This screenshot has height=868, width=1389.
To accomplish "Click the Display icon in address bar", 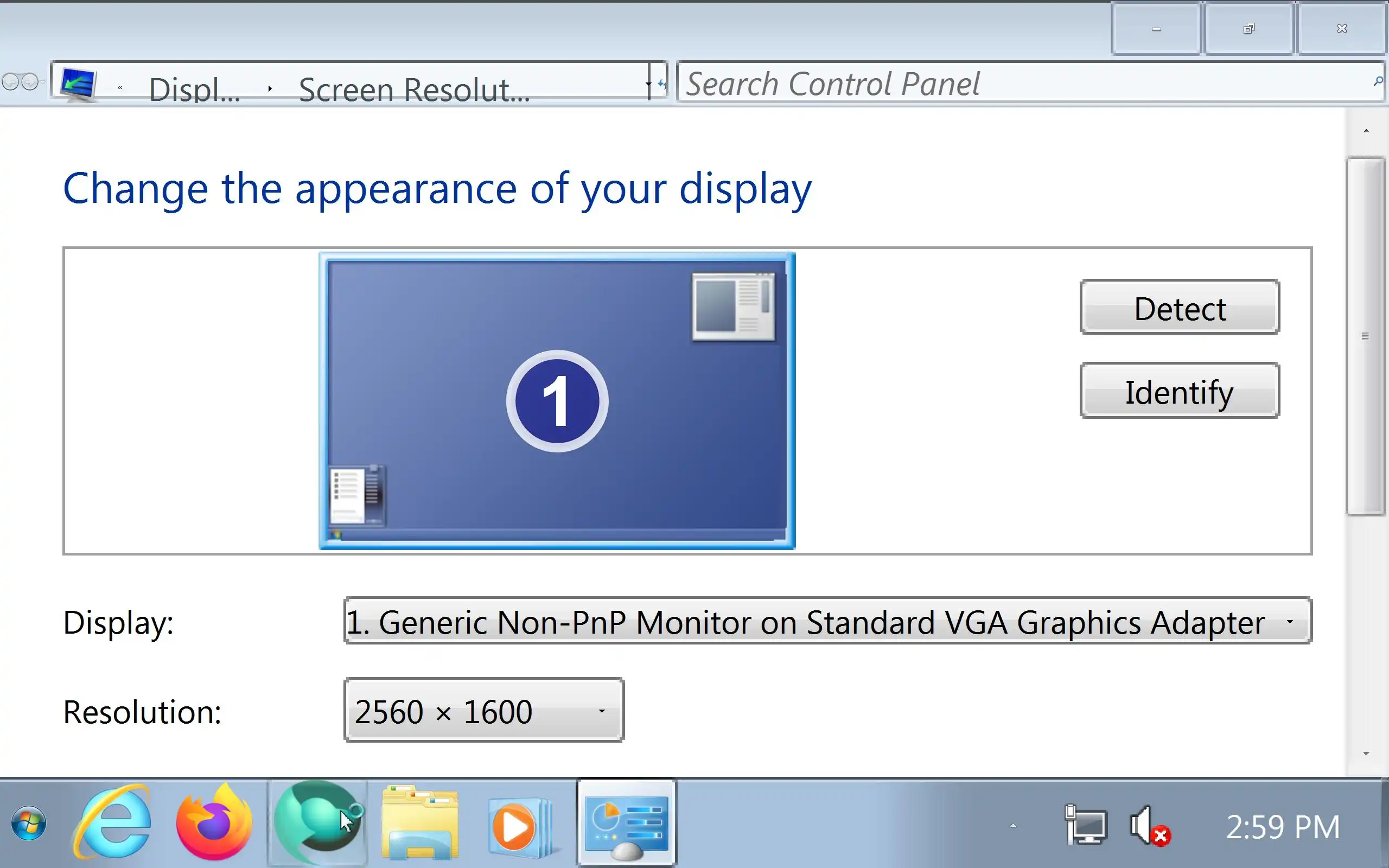I will [x=78, y=84].
